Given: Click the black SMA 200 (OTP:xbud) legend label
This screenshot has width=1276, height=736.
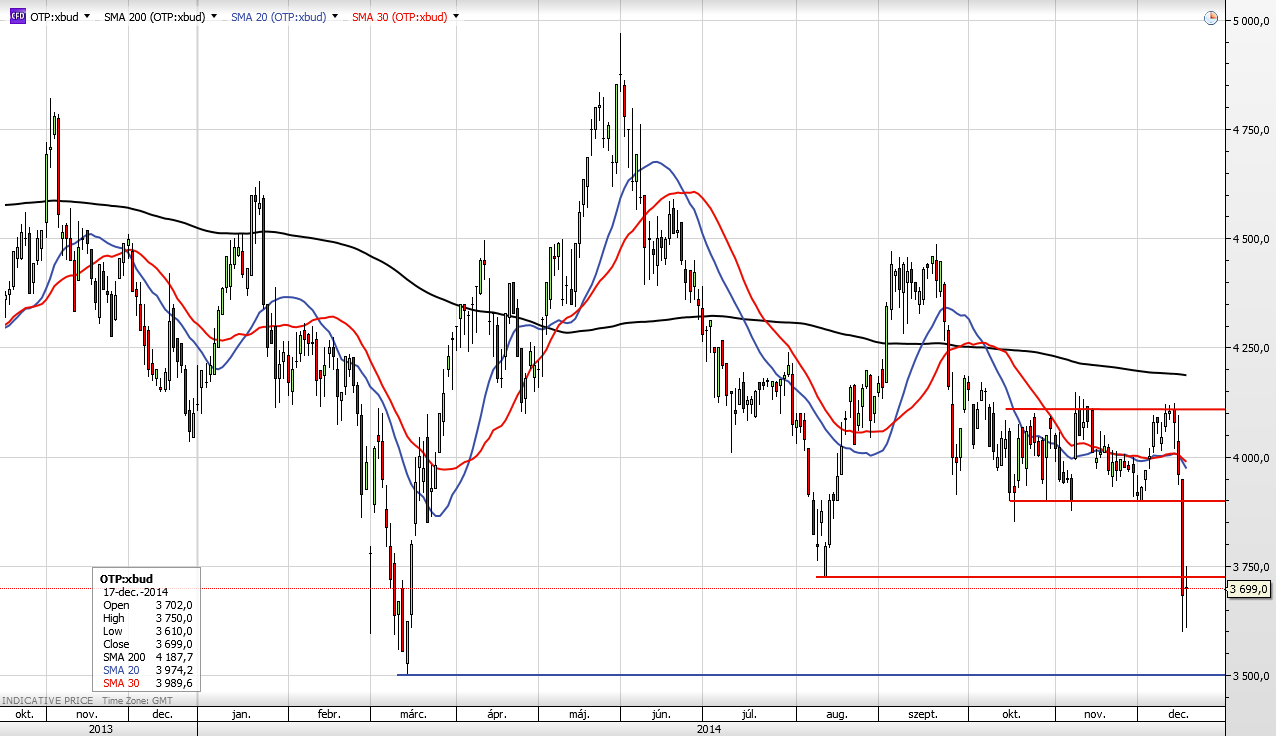Looking at the screenshot, I should click(155, 17).
